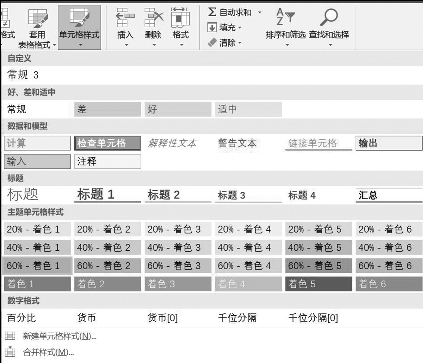Viewport: 423px width, 363px height.
Task: Apply the 千位分隔 number format
Action: (x=248, y=318)
